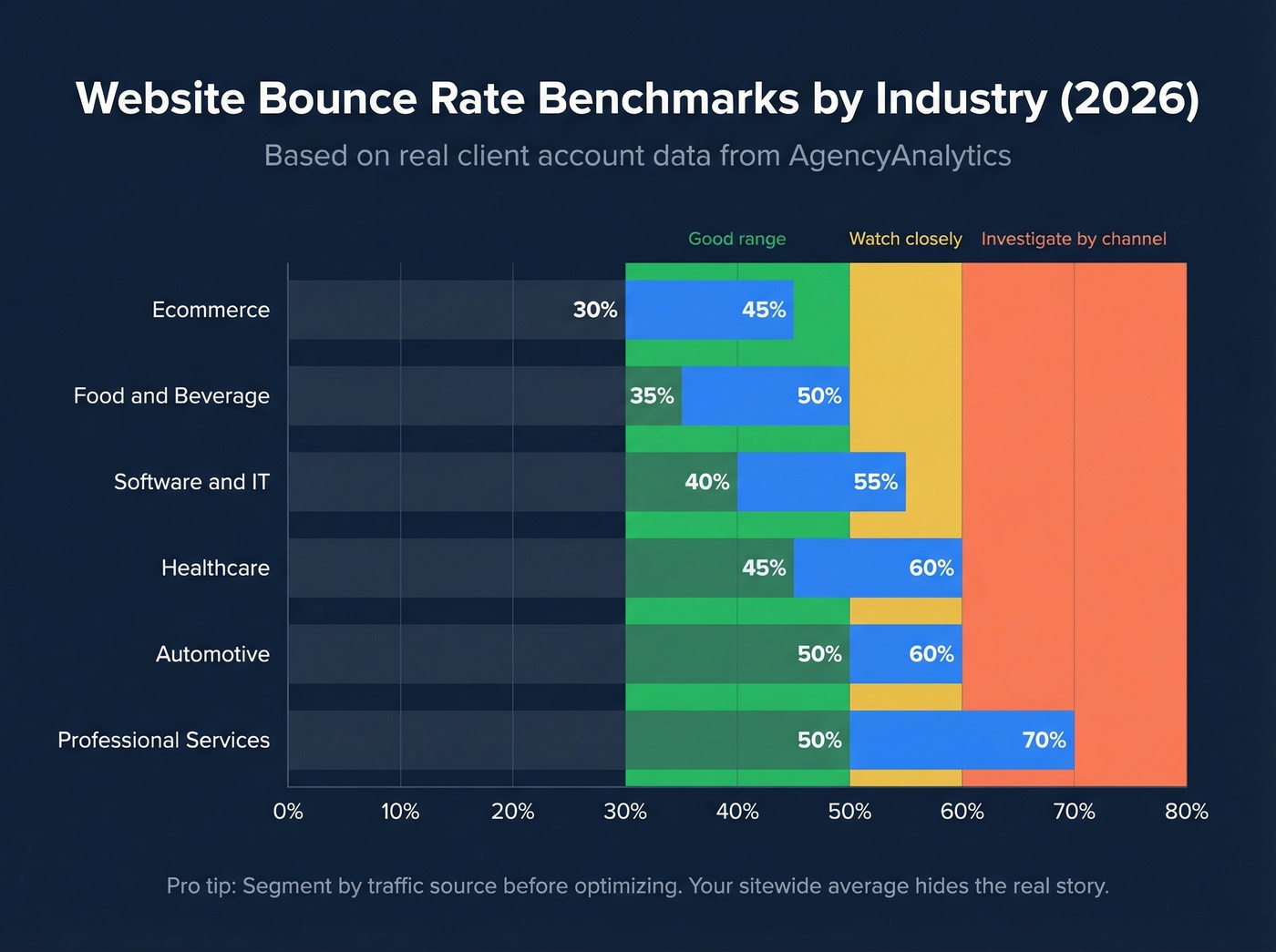
Task: Click the Ecommerce row label
Action: 211,310
